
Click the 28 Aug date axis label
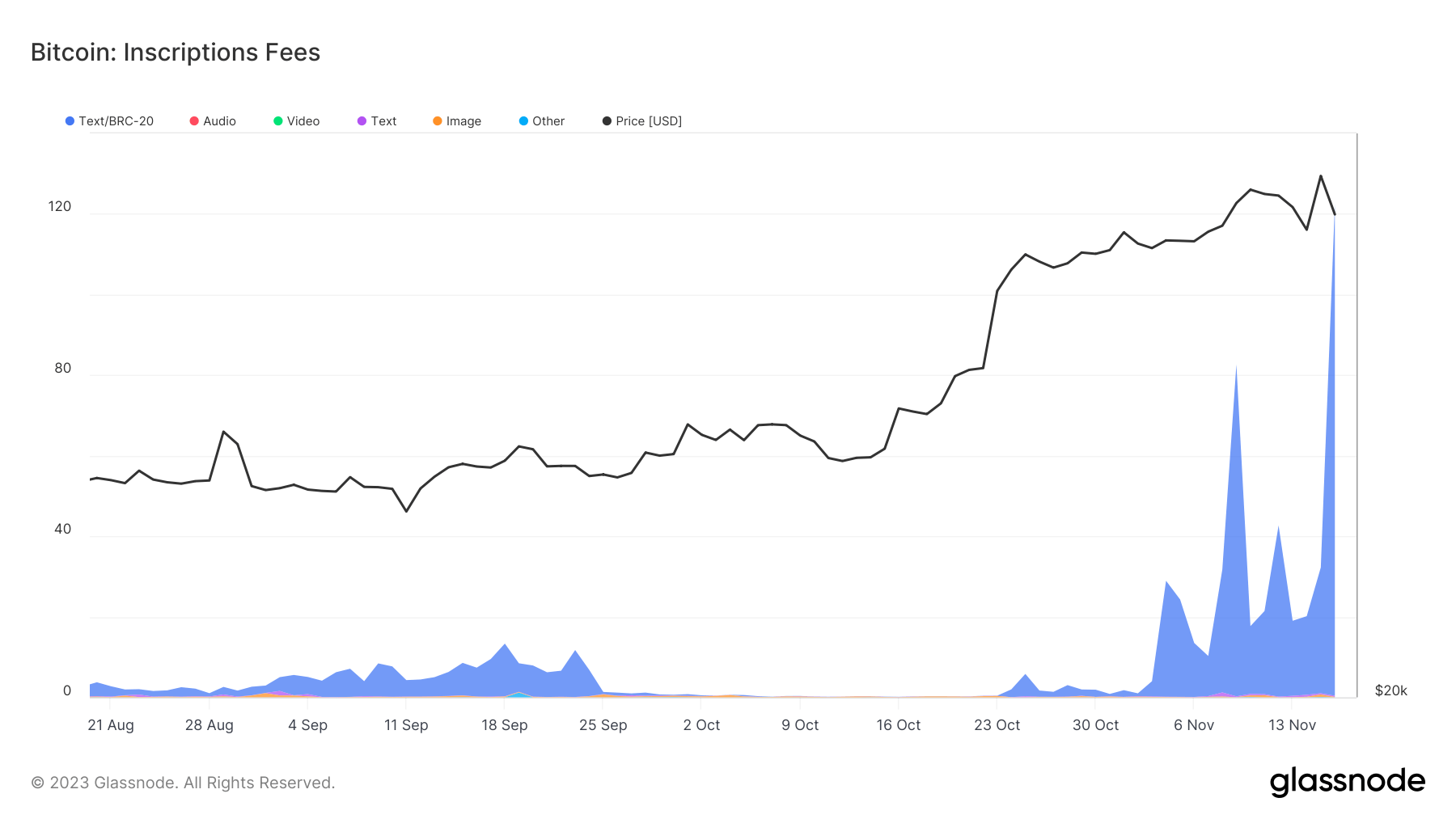pos(210,725)
